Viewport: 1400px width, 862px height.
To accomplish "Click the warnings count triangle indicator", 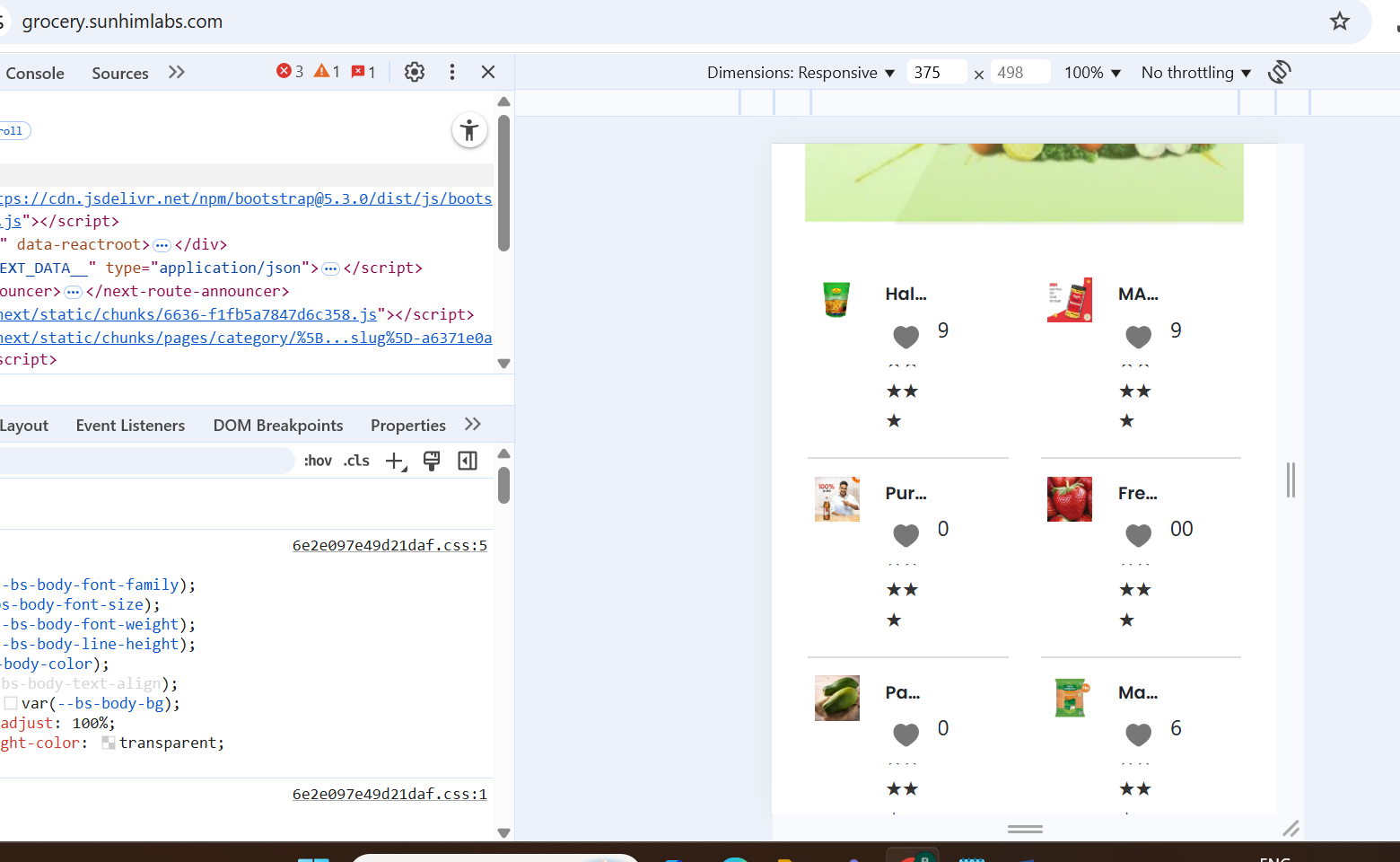I will coord(327,71).
